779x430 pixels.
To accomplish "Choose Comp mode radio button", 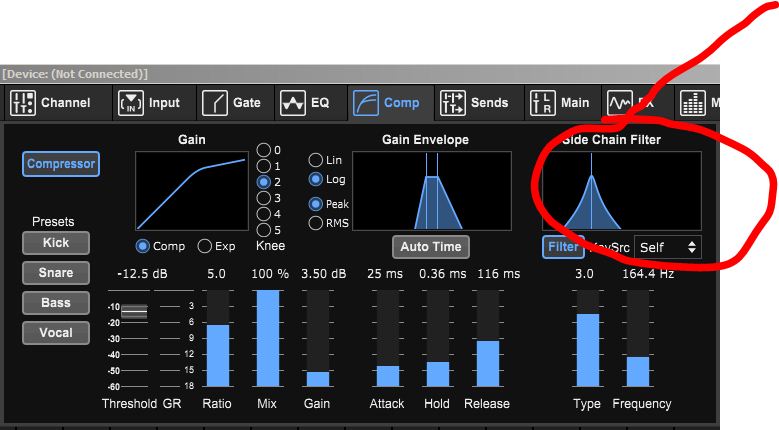I will 143,246.
